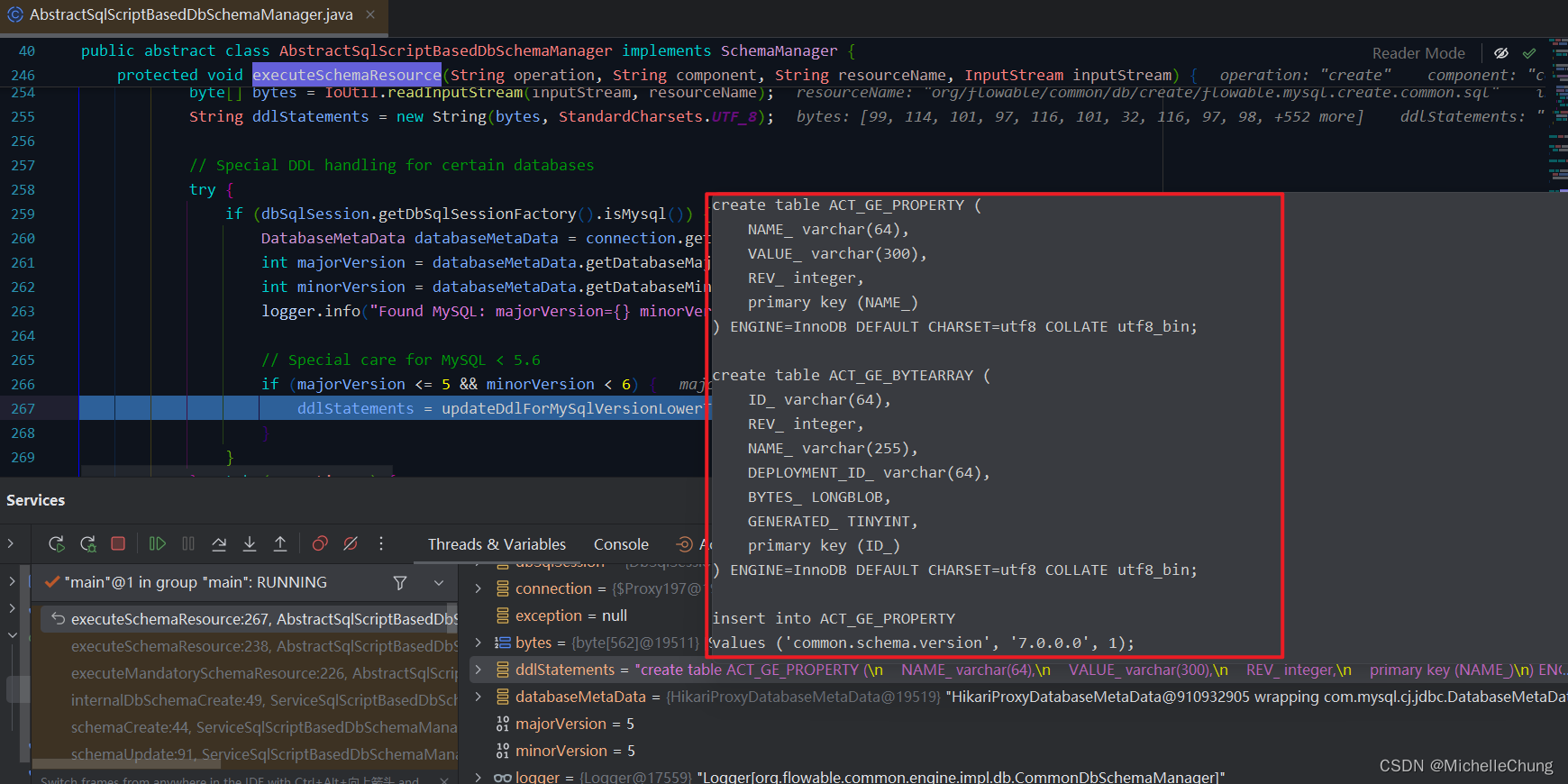Click line number 259 in the gutter
1568x784 pixels.
tap(23, 214)
